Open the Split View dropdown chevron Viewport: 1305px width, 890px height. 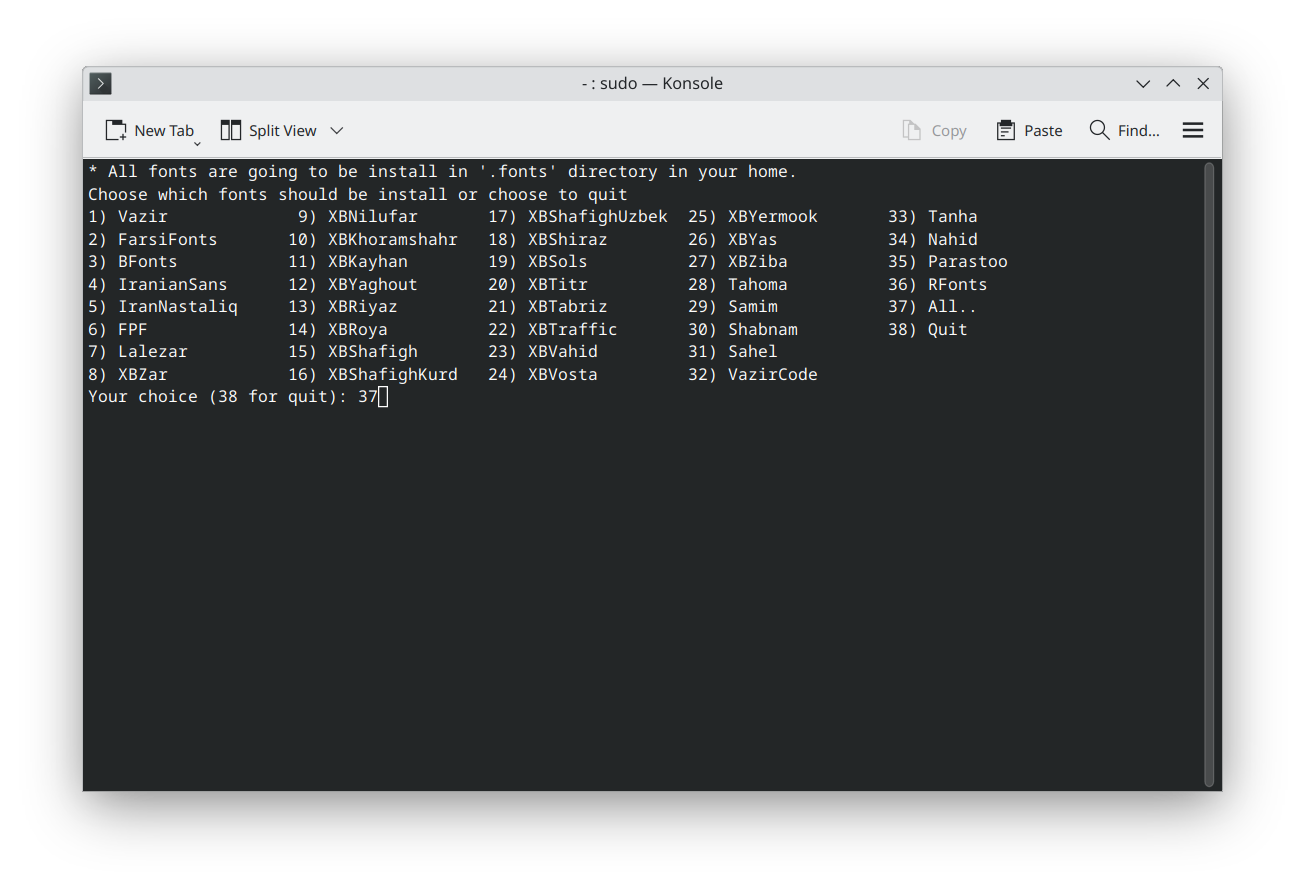tap(337, 131)
